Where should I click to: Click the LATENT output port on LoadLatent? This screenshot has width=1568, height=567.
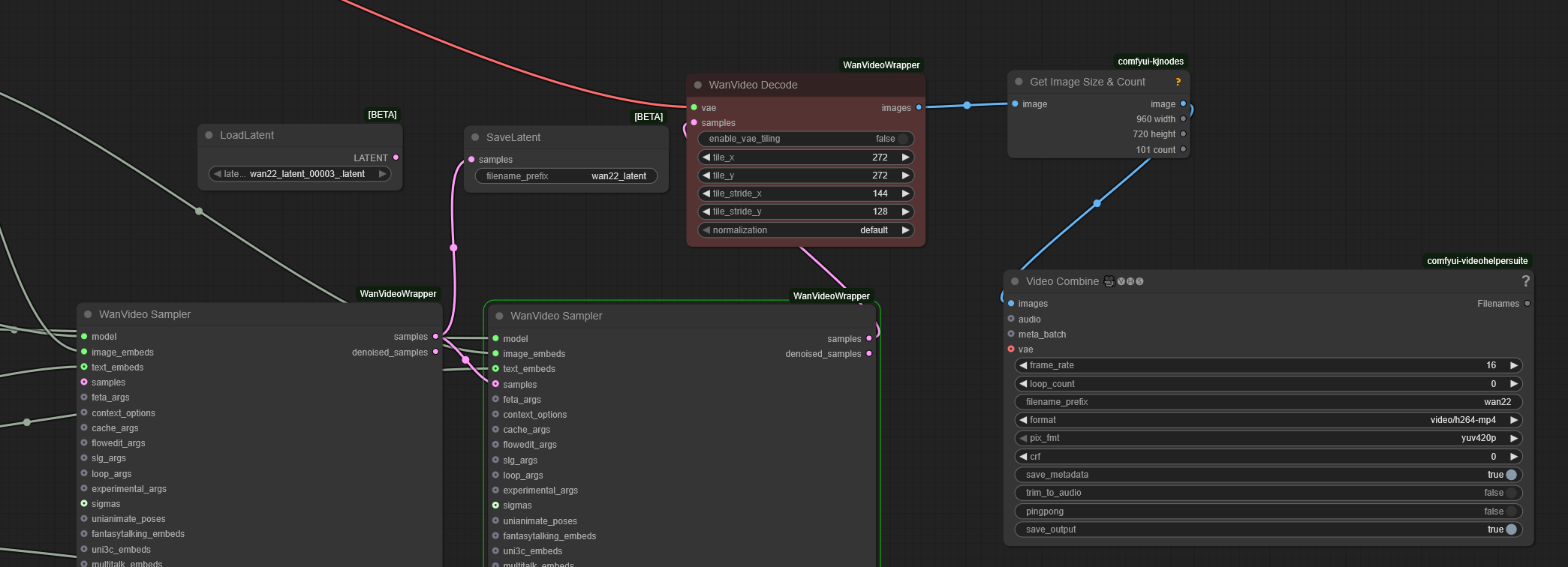click(x=396, y=157)
